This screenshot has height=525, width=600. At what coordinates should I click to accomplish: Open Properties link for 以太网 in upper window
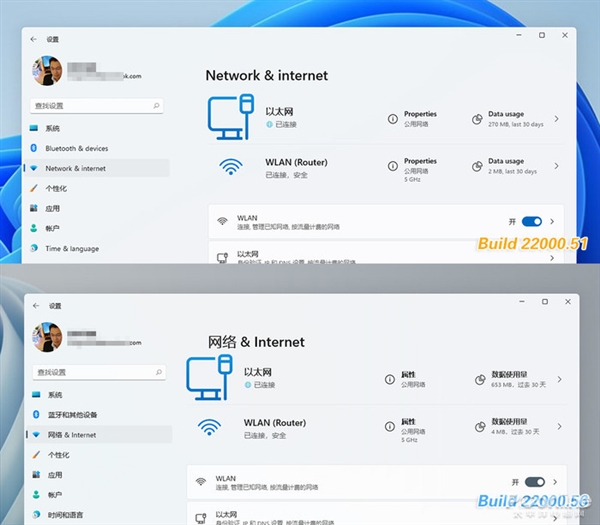[x=420, y=114]
